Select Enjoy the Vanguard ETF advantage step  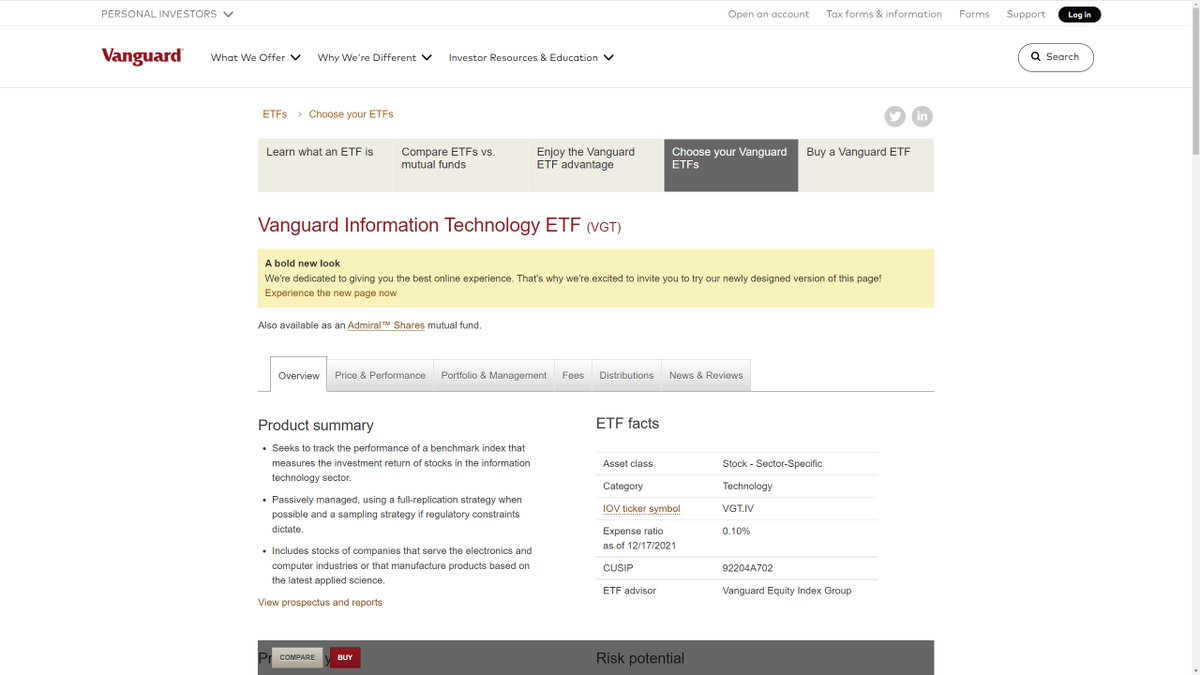596,165
